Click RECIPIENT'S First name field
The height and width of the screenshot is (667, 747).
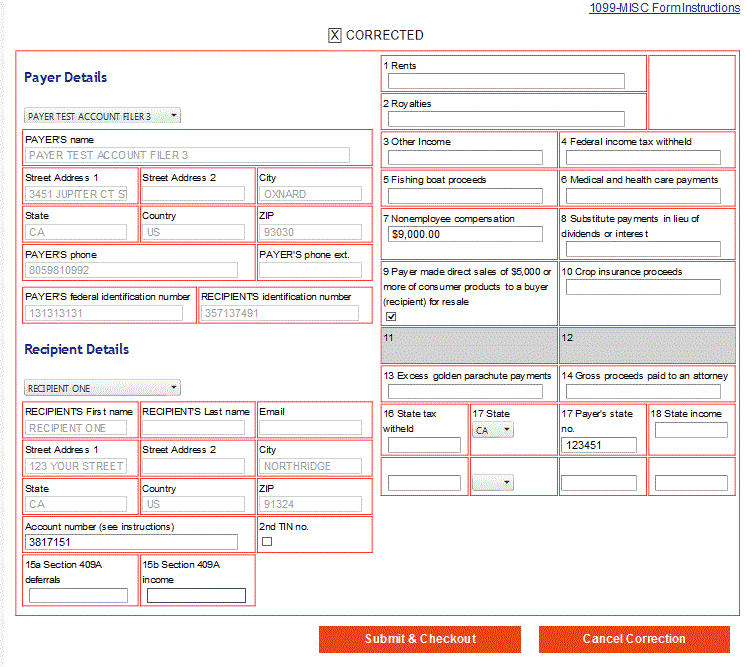pyautogui.click(x=76, y=428)
